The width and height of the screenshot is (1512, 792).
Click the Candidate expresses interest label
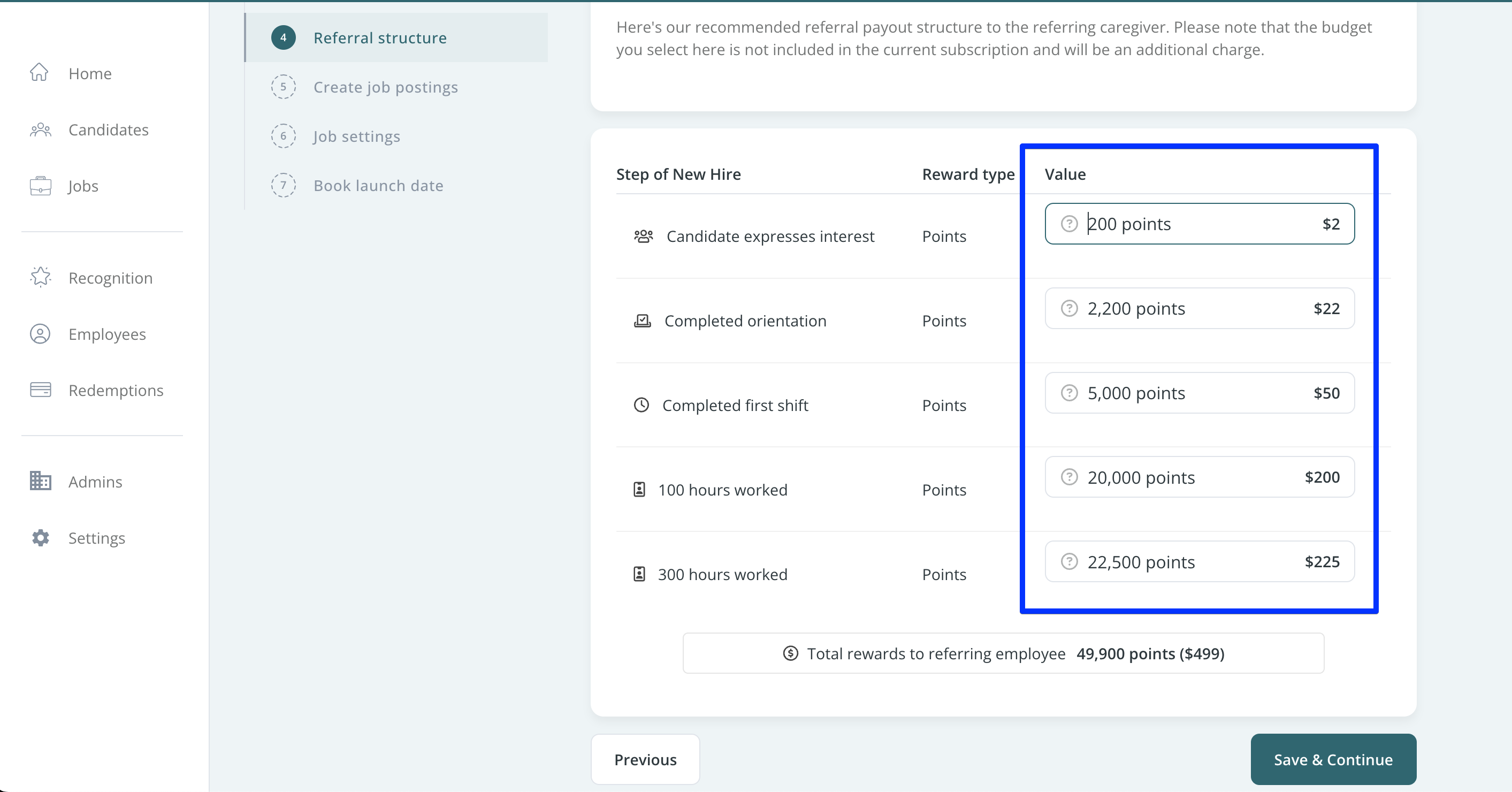tap(770, 236)
